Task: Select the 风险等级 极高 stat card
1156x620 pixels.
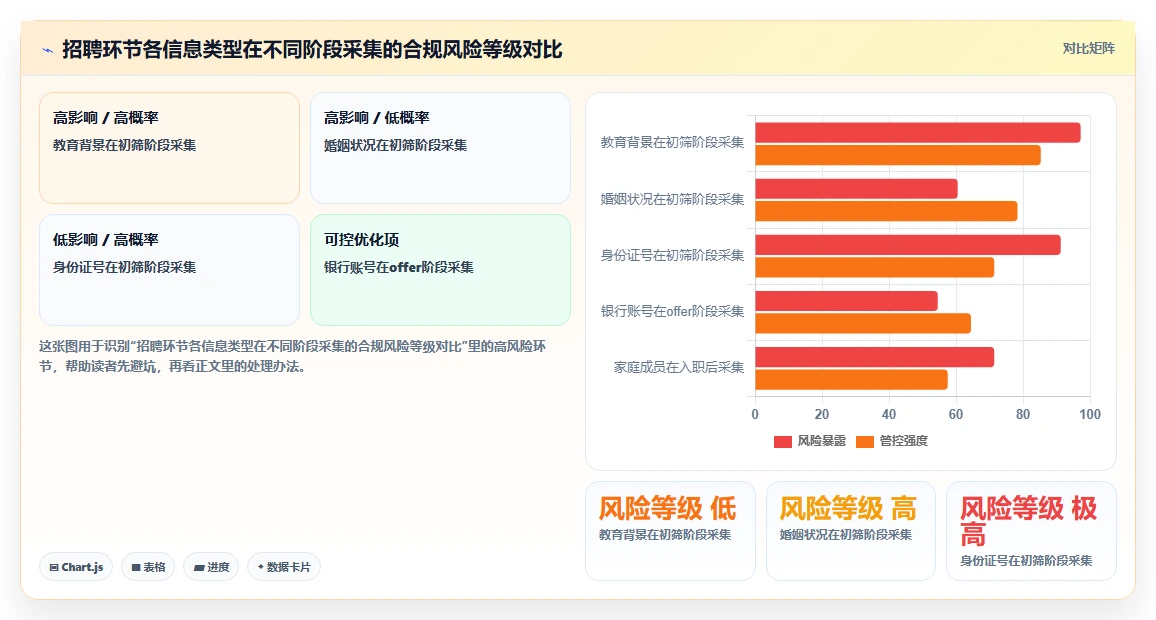Action: click(1031, 531)
